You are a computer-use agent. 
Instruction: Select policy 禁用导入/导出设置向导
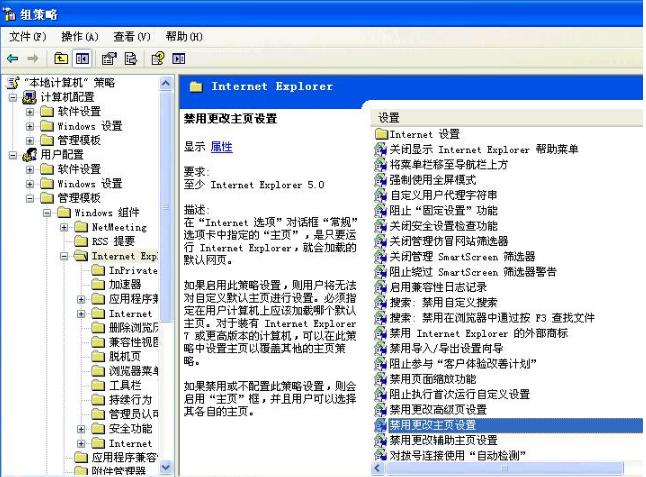[x=446, y=348]
